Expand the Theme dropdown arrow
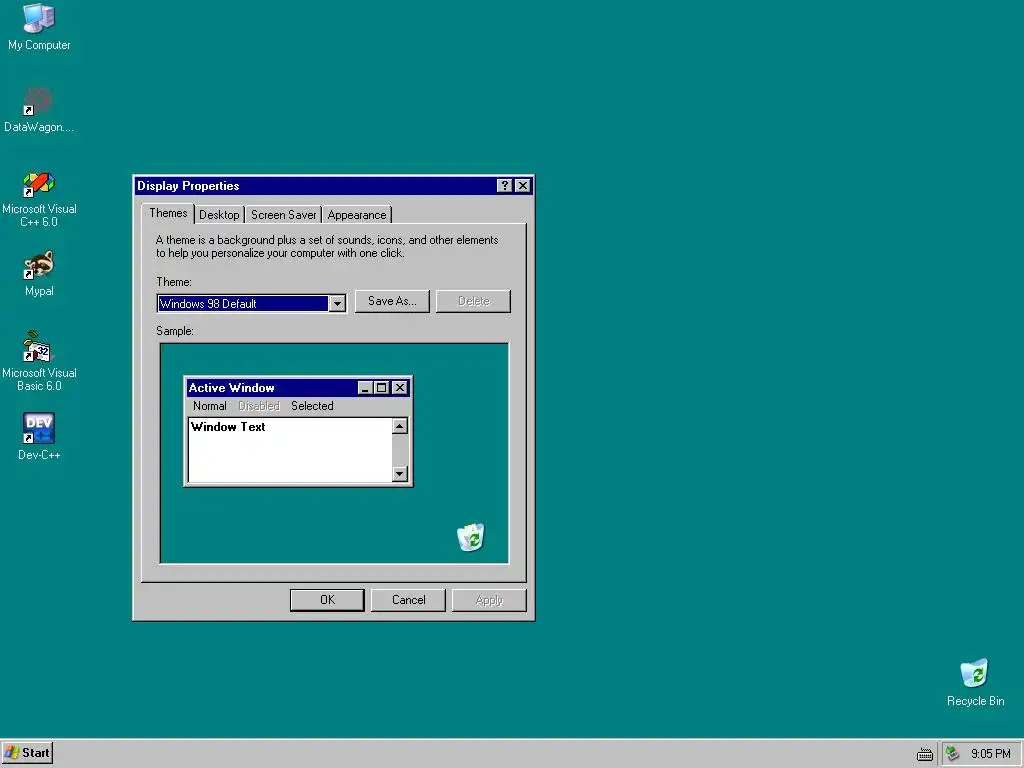The width and height of the screenshot is (1024, 768). tap(337, 304)
